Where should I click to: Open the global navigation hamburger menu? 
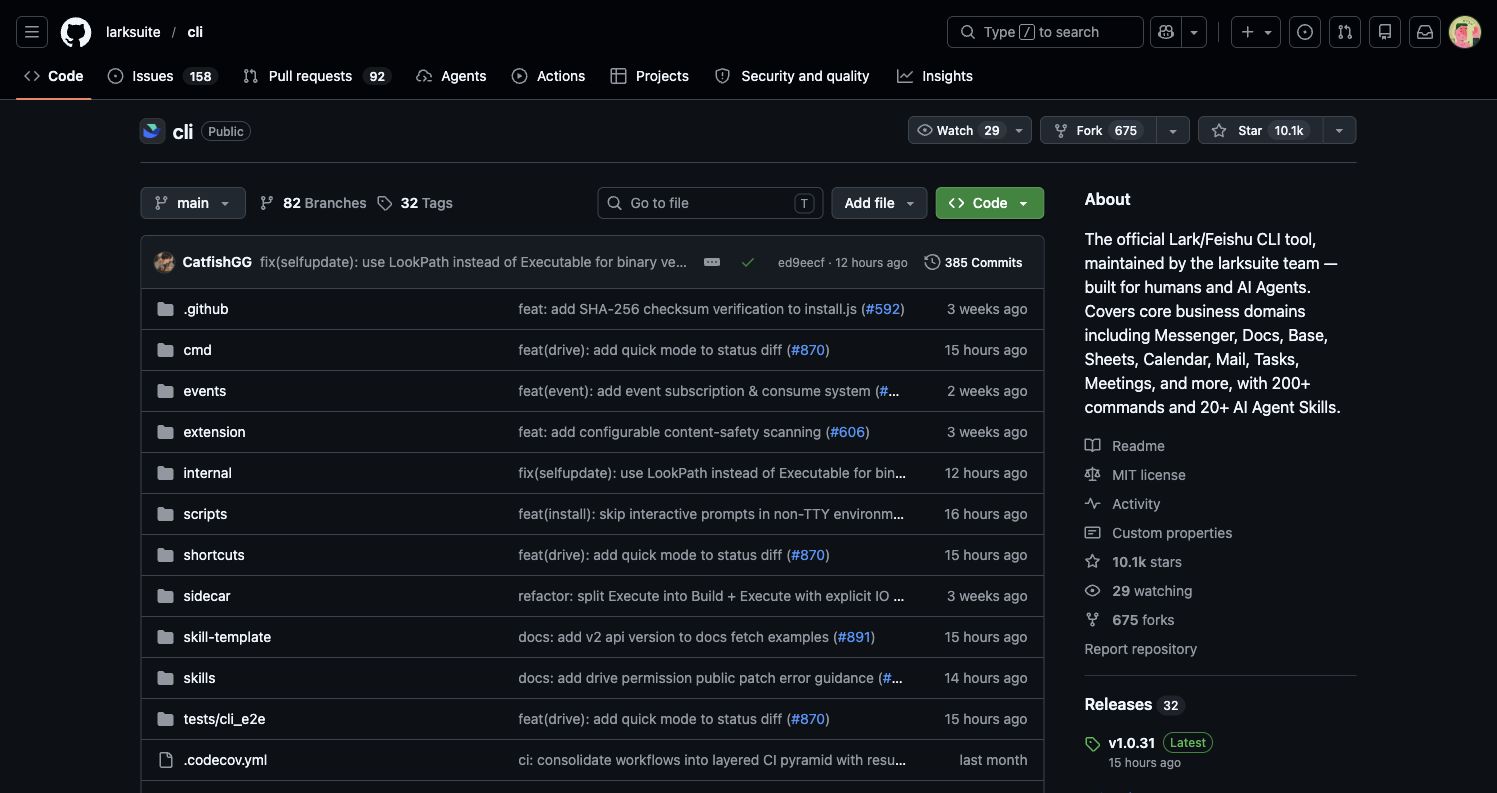coord(32,32)
